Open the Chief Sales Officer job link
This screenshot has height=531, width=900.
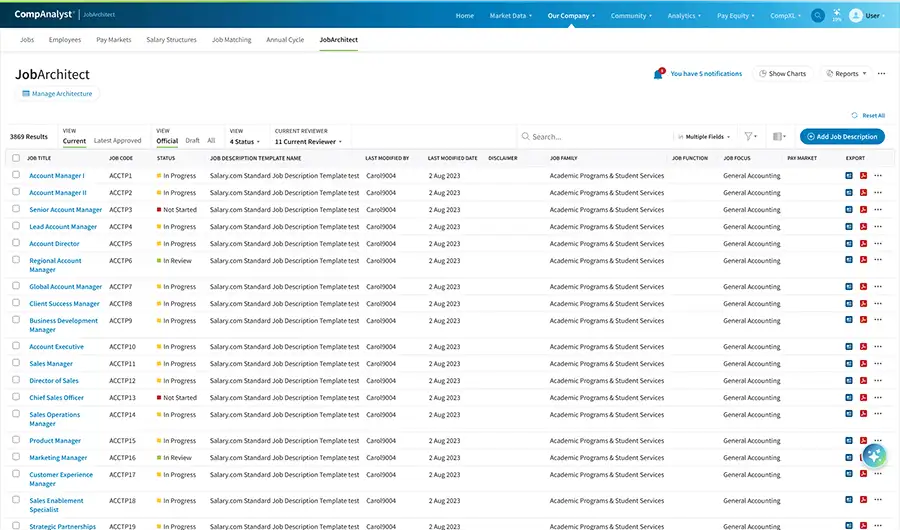(56, 398)
